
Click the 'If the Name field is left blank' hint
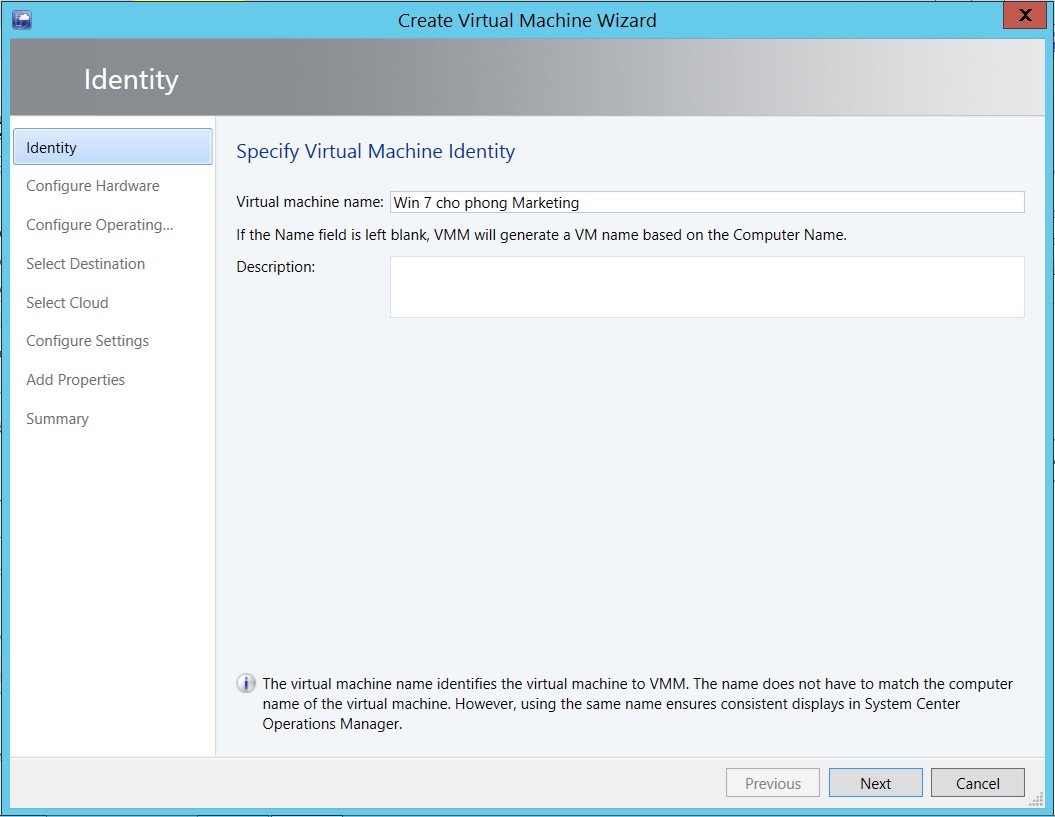pos(541,235)
